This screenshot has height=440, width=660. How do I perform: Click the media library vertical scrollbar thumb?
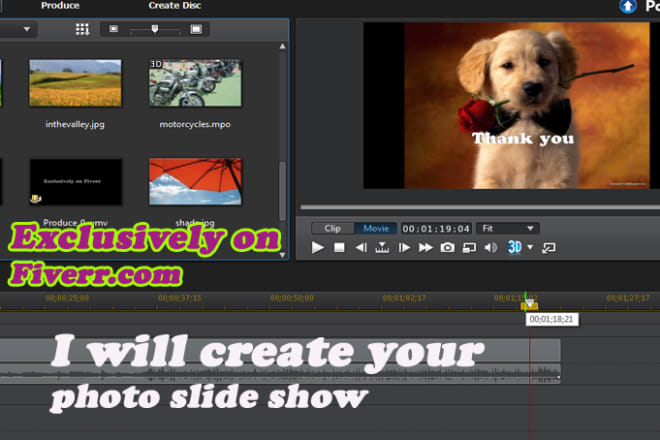tap(282, 191)
